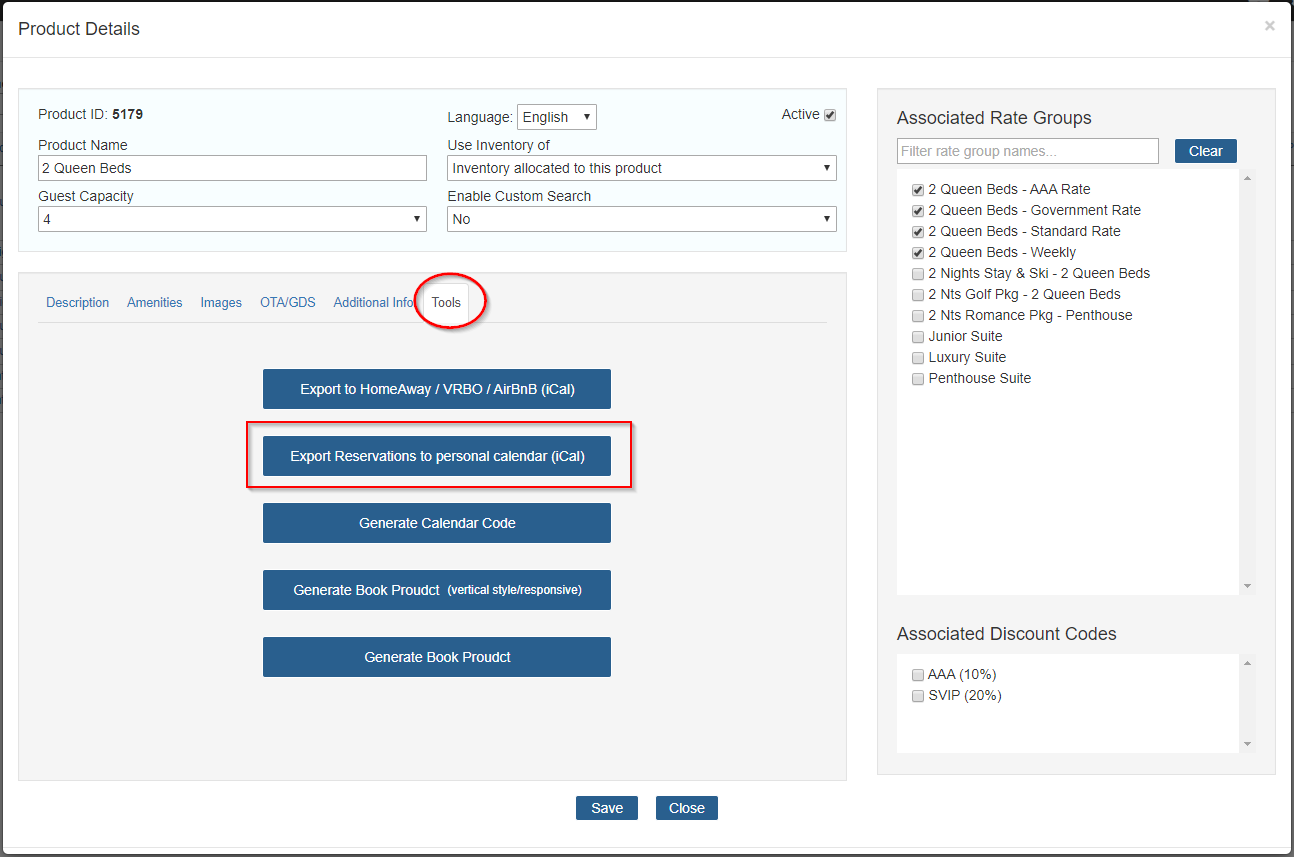Screen dimensions: 1294x857
Task: Click rate groups scrollbar down arrow
Action: pyautogui.click(x=1247, y=586)
